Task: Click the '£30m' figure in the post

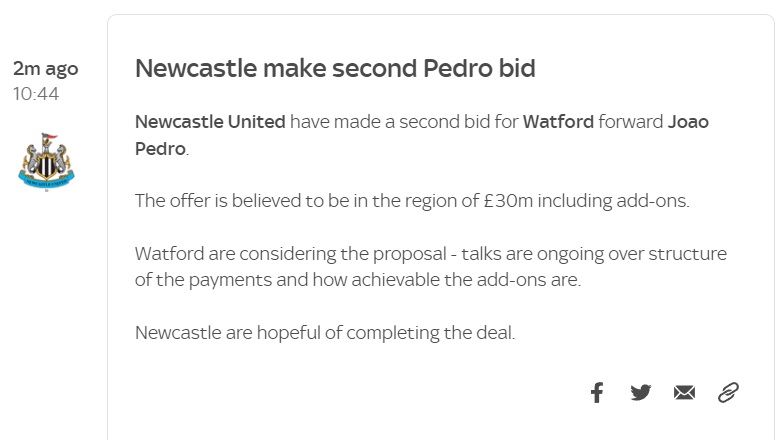Action: [x=508, y=201]
